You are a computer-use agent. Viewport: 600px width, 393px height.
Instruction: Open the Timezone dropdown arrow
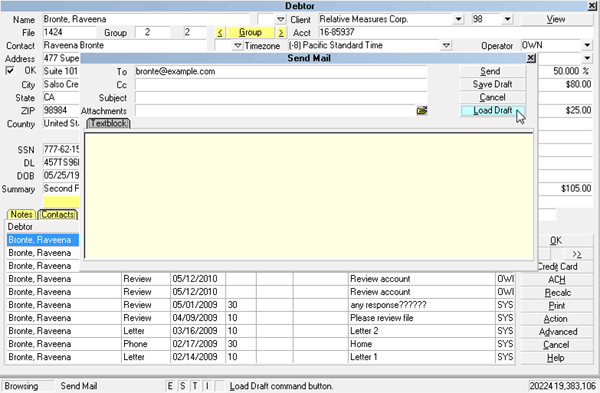pos(446,46)
